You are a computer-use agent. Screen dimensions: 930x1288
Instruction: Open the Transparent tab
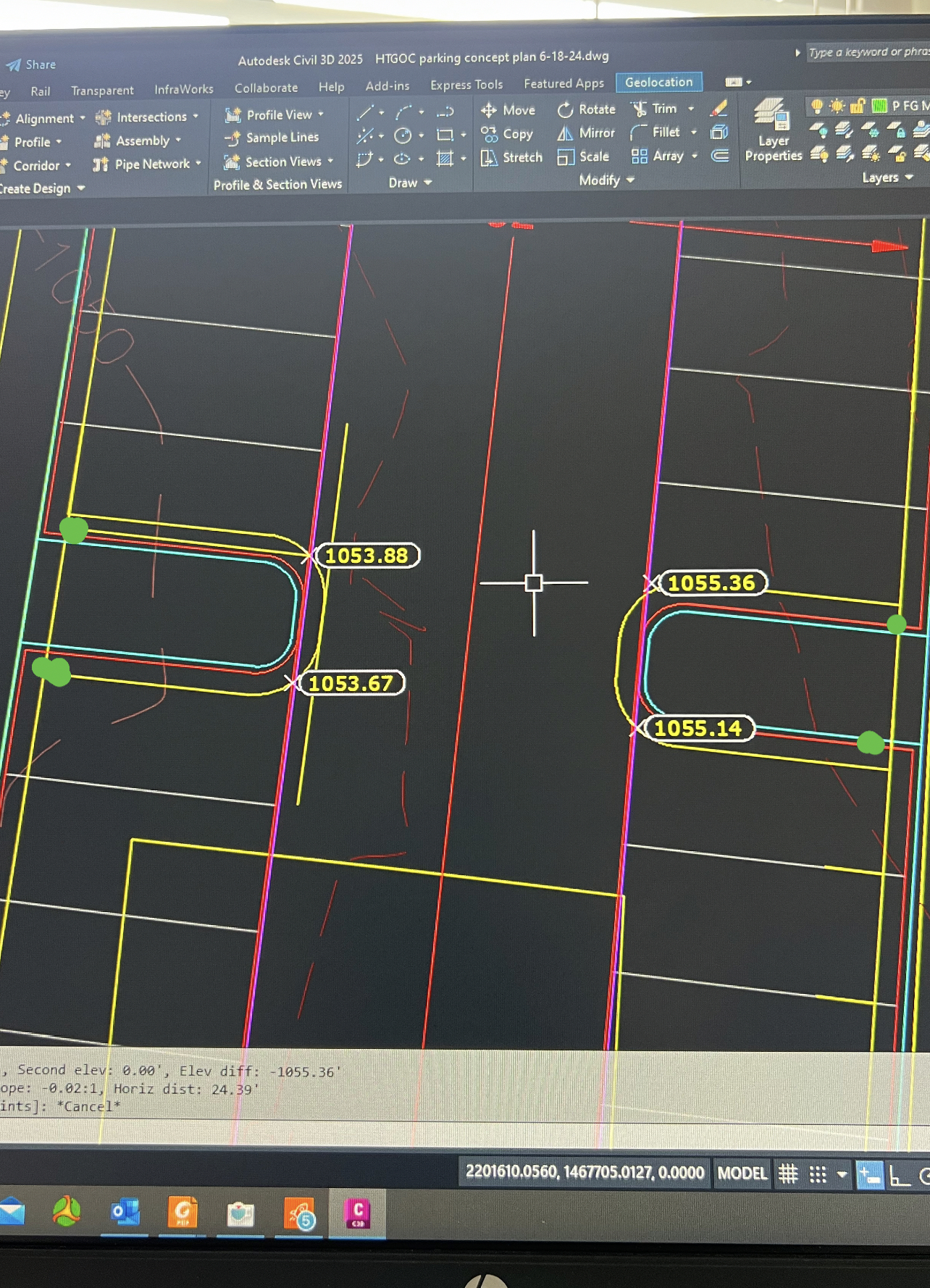pos(102,91)
